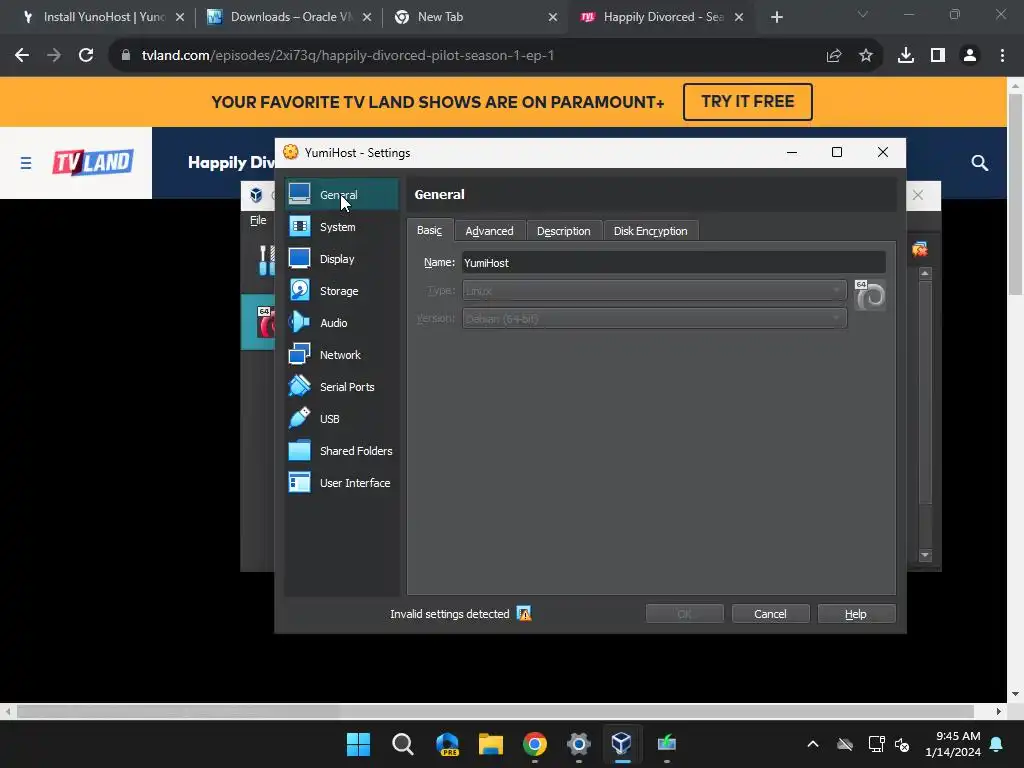Image resolution: width=1024 pixels, height=768 pixels.
Task: Switch to Install YunoHost browser tab
Action: (103, 17)
